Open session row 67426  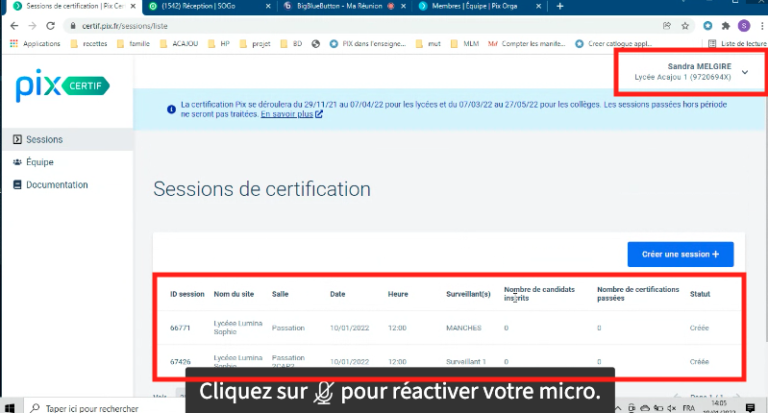(x=449, y=361)
